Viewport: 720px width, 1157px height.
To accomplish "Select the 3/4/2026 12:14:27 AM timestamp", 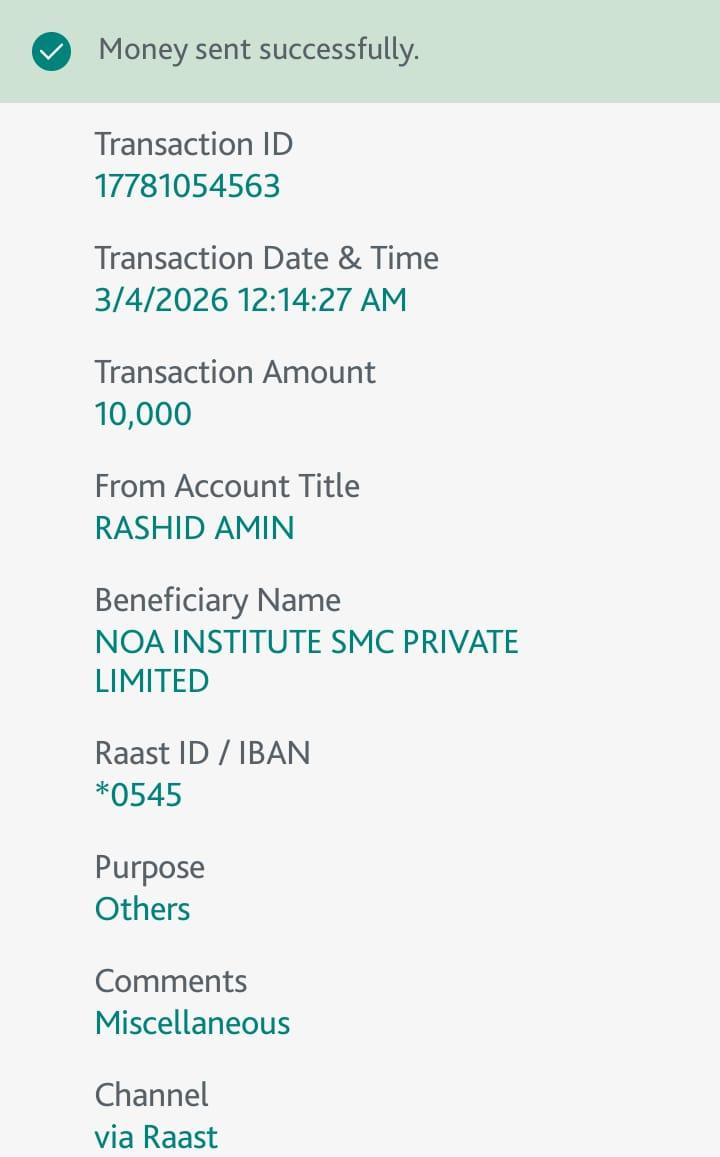I will pos(250,300).
